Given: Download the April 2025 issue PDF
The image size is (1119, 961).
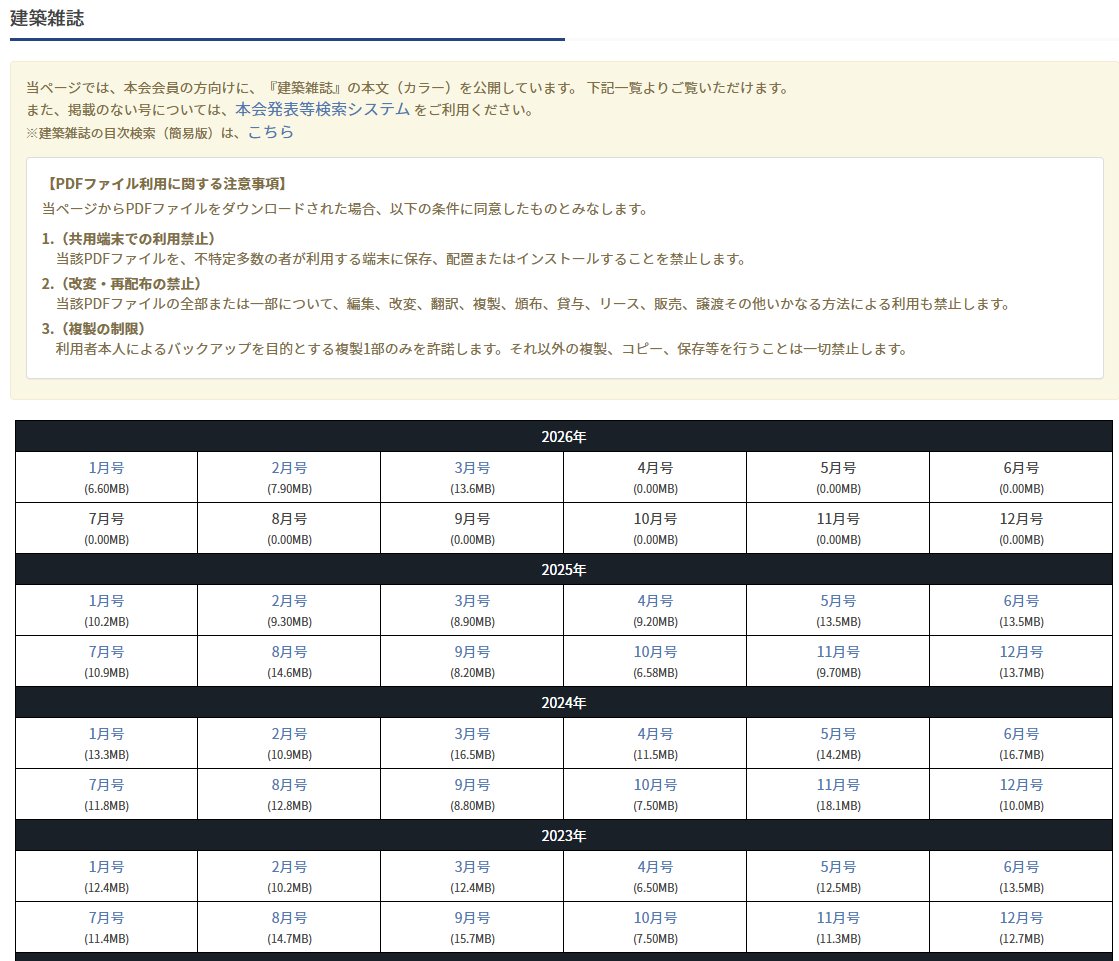Looking at the screenshot, I should coord(653,600).
